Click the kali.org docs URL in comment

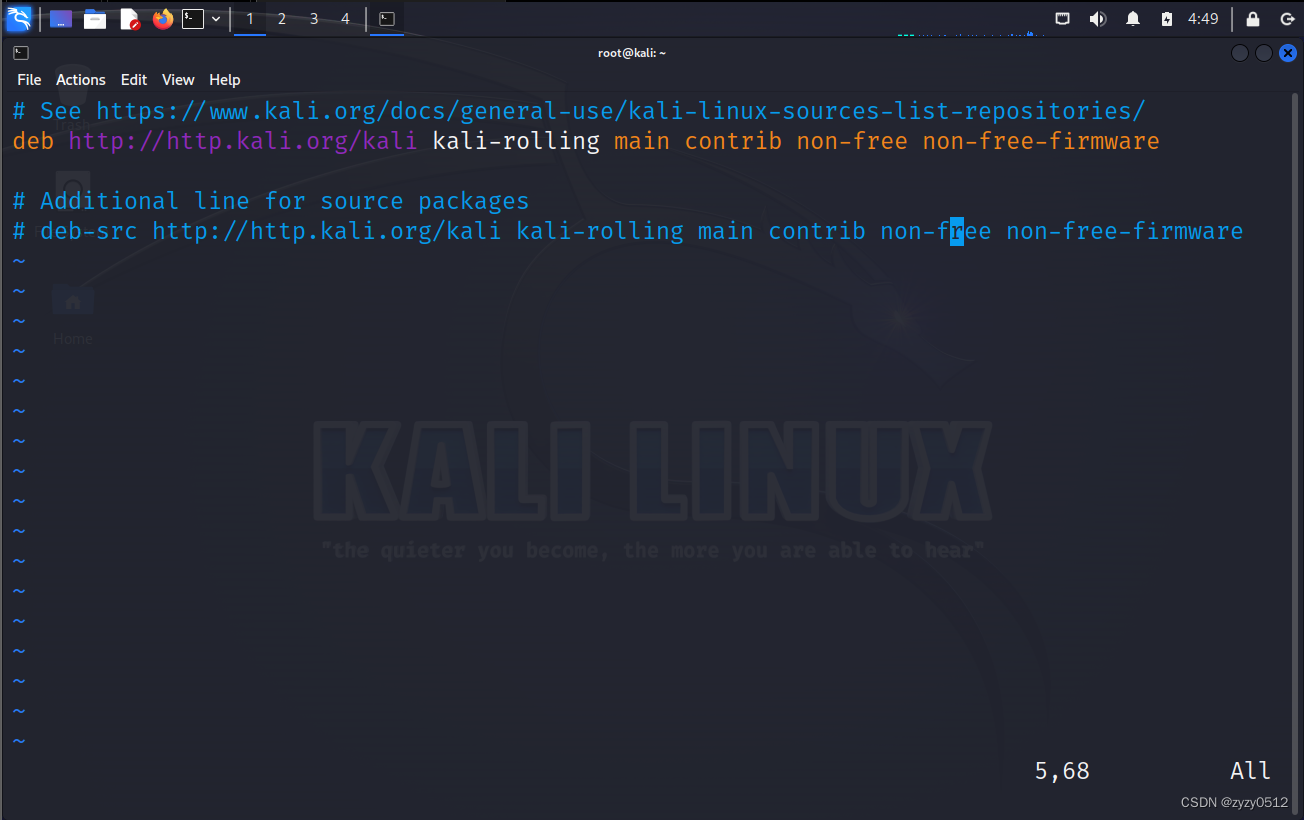pos(621,111)
